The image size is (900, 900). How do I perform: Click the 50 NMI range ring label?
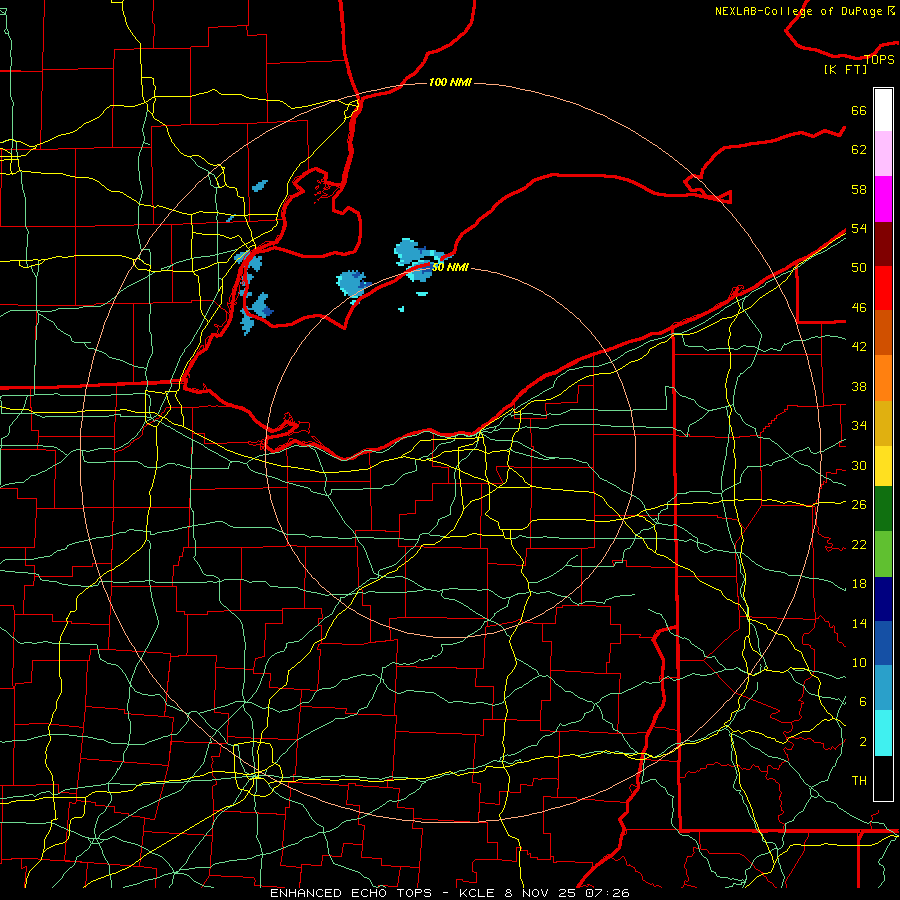450,267
